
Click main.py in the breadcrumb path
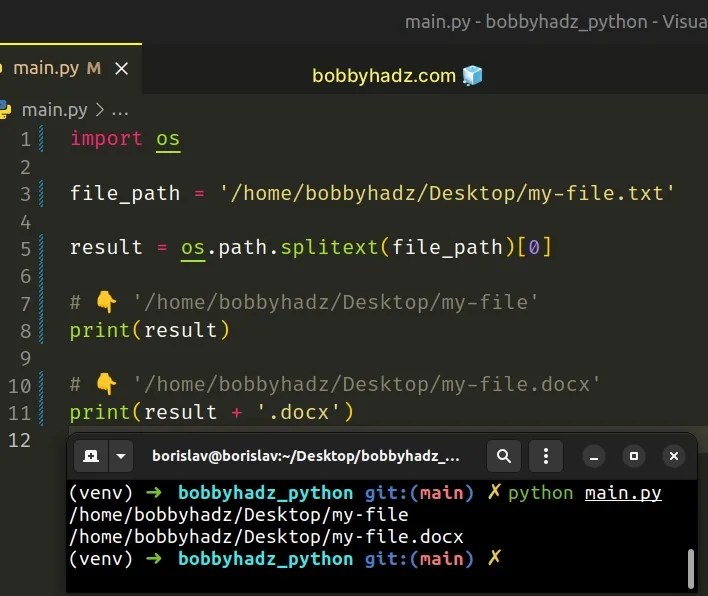coord(55,110)
